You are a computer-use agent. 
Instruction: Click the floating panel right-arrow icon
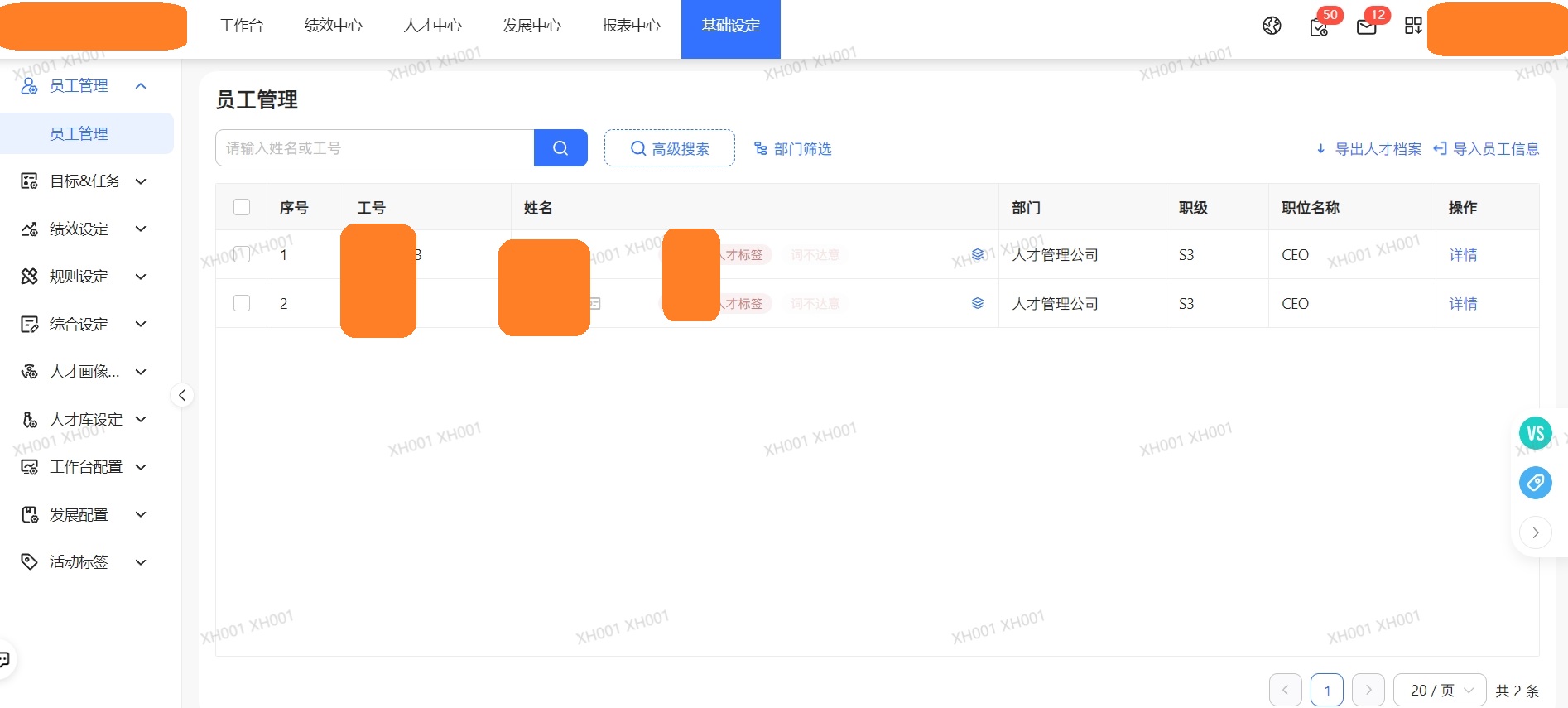[x=1535, y=532]
